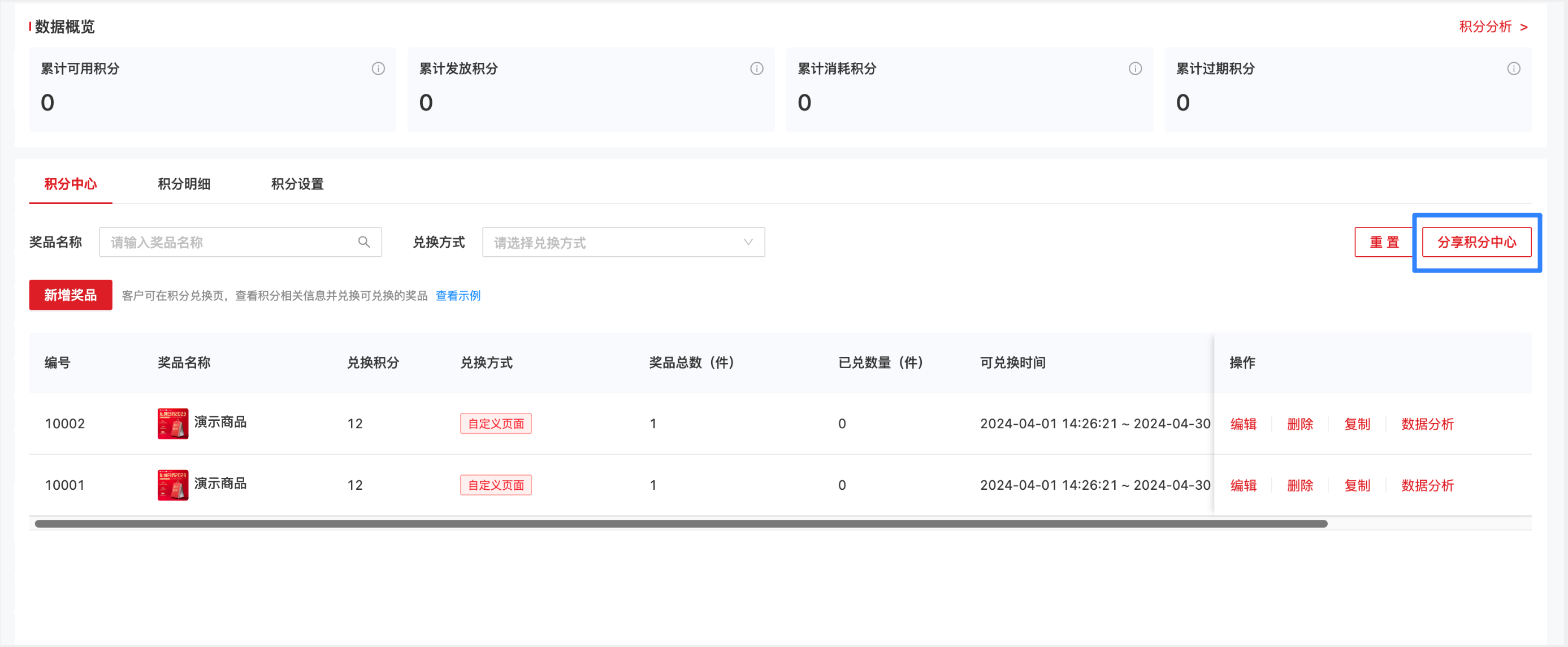Viewport: 1568px width, 647px height.
Task: Click info icon for 累计发放积分
Action: (x=757, y=68)
